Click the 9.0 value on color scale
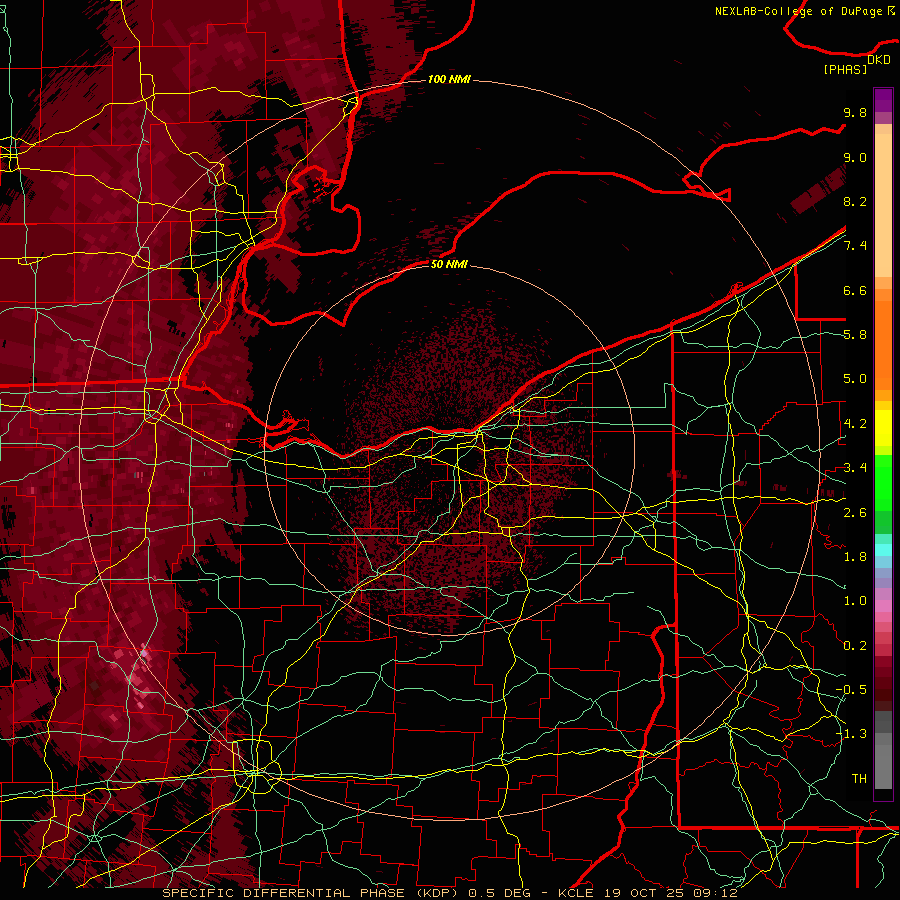The width and height of the screenshot is (900, 900). coord(855,157)
